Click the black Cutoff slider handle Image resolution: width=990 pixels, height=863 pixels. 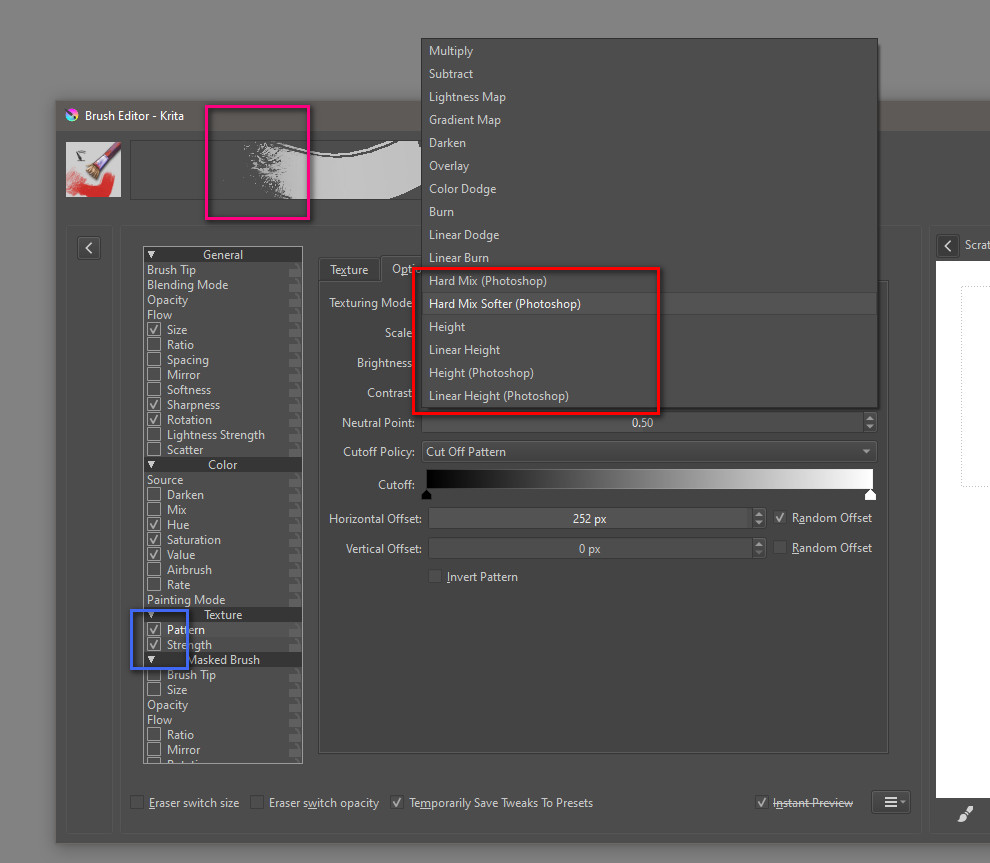tap(427, 495)
